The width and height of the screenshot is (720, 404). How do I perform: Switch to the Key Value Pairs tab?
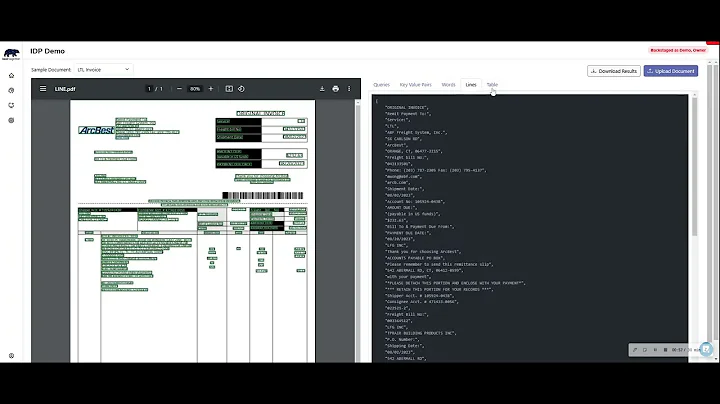[416, 84]
